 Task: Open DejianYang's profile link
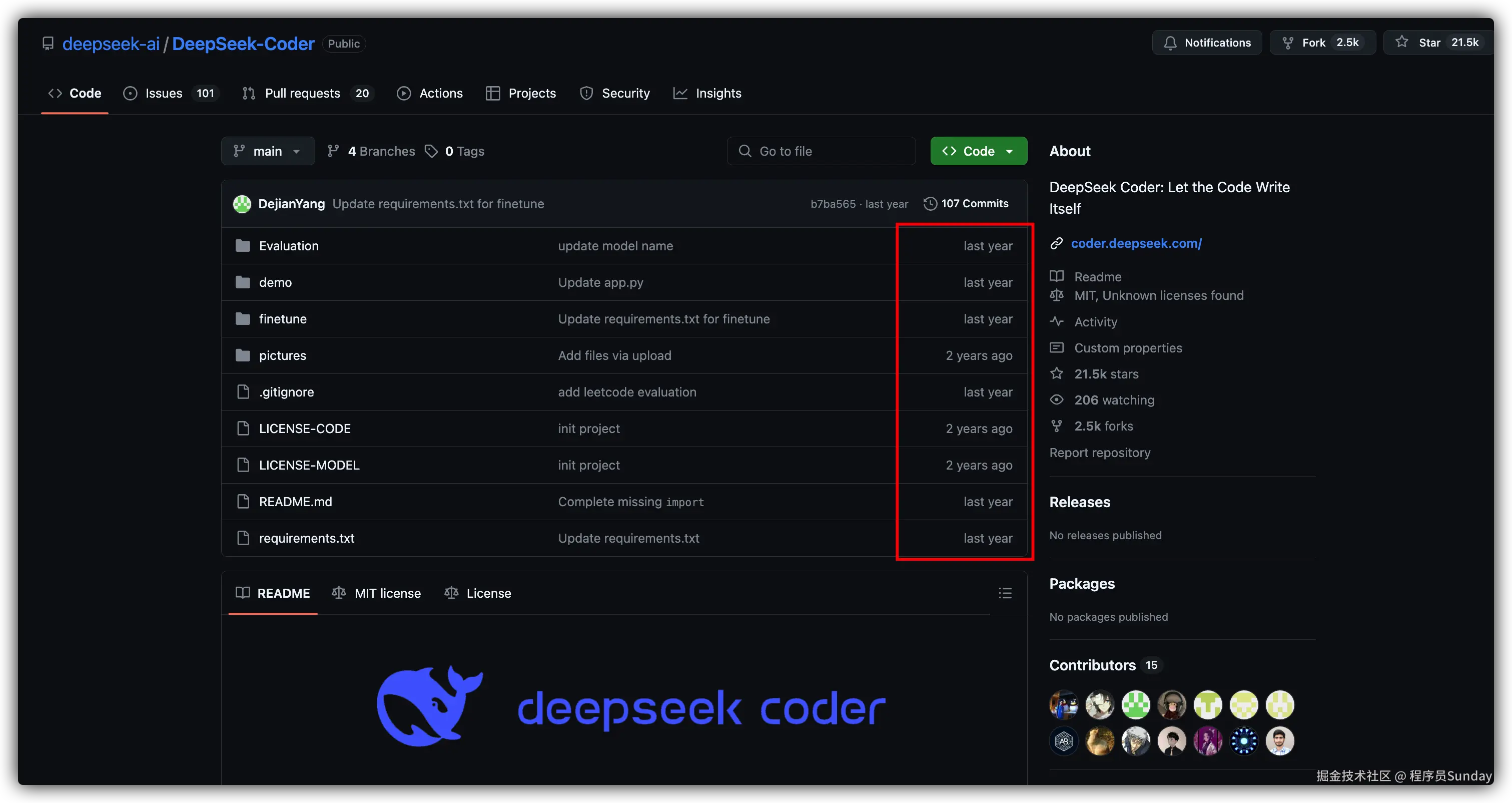[x=292, y=204]
